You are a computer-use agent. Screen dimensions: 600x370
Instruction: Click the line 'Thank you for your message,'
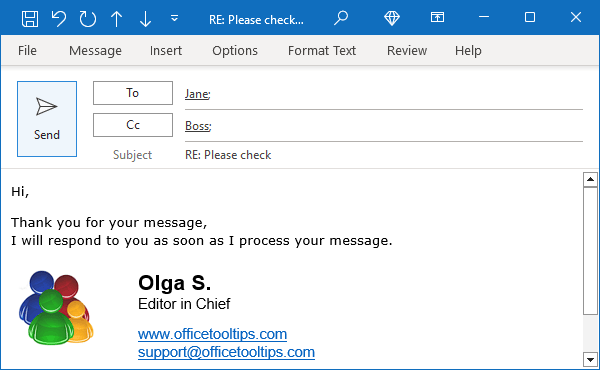(109, 223)
